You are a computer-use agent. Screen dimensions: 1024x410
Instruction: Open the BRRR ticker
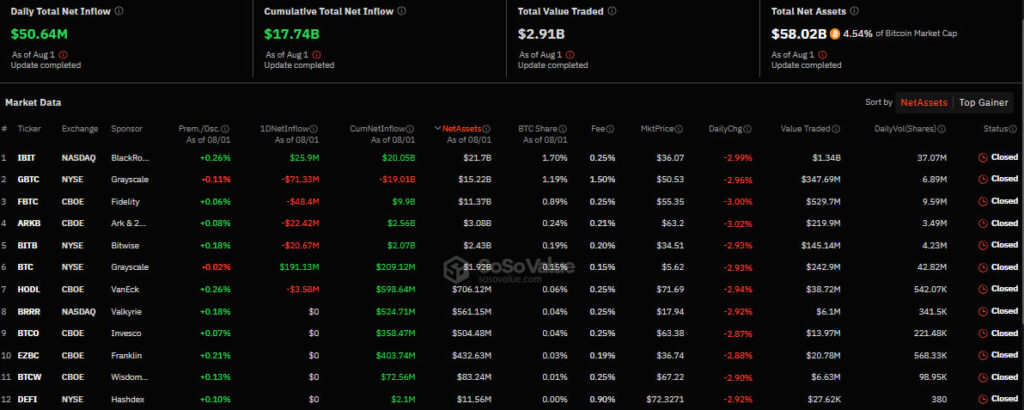tap(28, 311)
